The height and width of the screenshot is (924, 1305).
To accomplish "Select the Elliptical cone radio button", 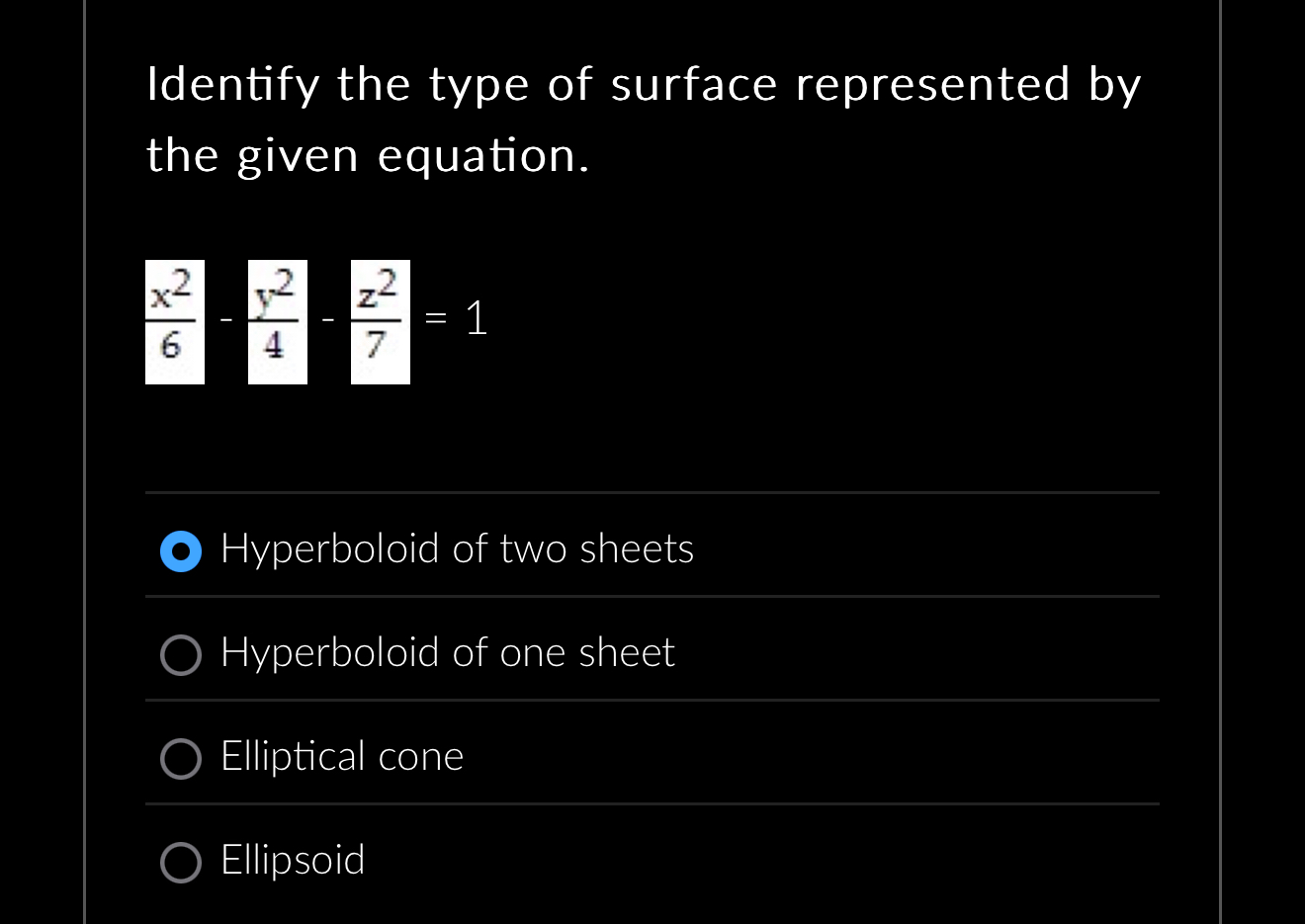I will (180, 759).
